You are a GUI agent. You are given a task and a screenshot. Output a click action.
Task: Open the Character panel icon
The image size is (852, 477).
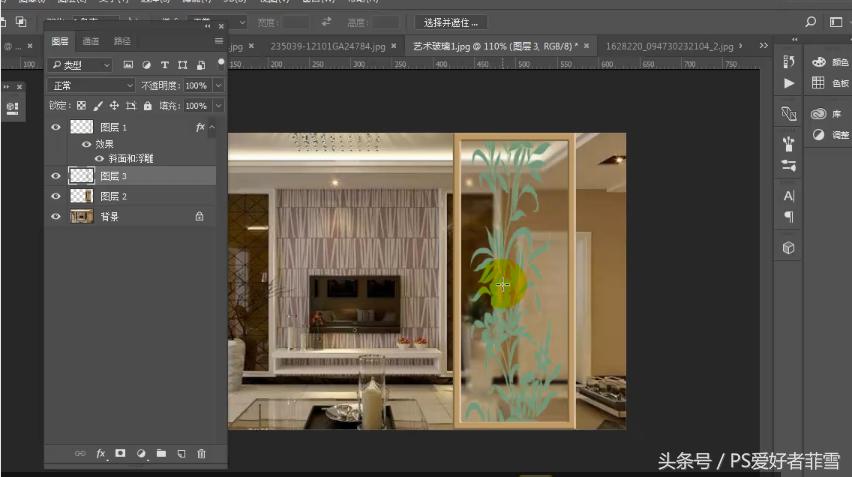pyautogui.click(x=788, y=196)
